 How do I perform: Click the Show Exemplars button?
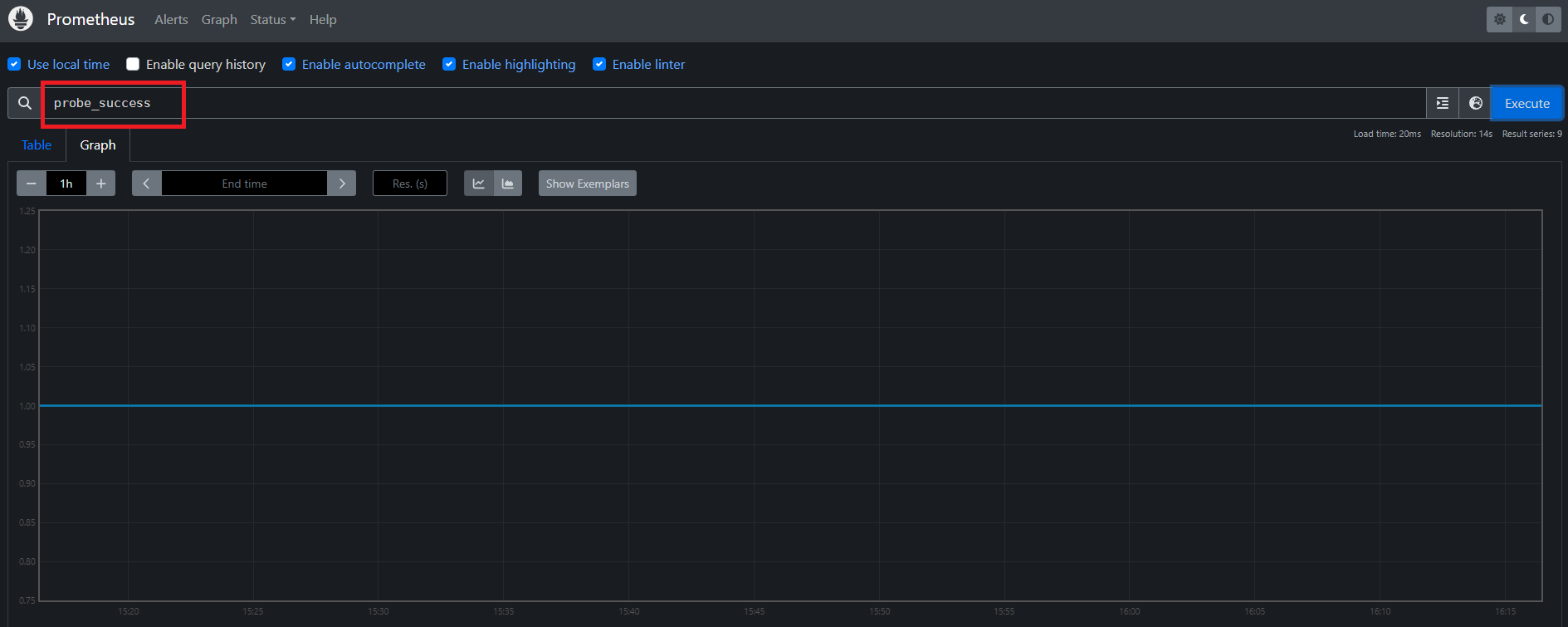(587, 184)
